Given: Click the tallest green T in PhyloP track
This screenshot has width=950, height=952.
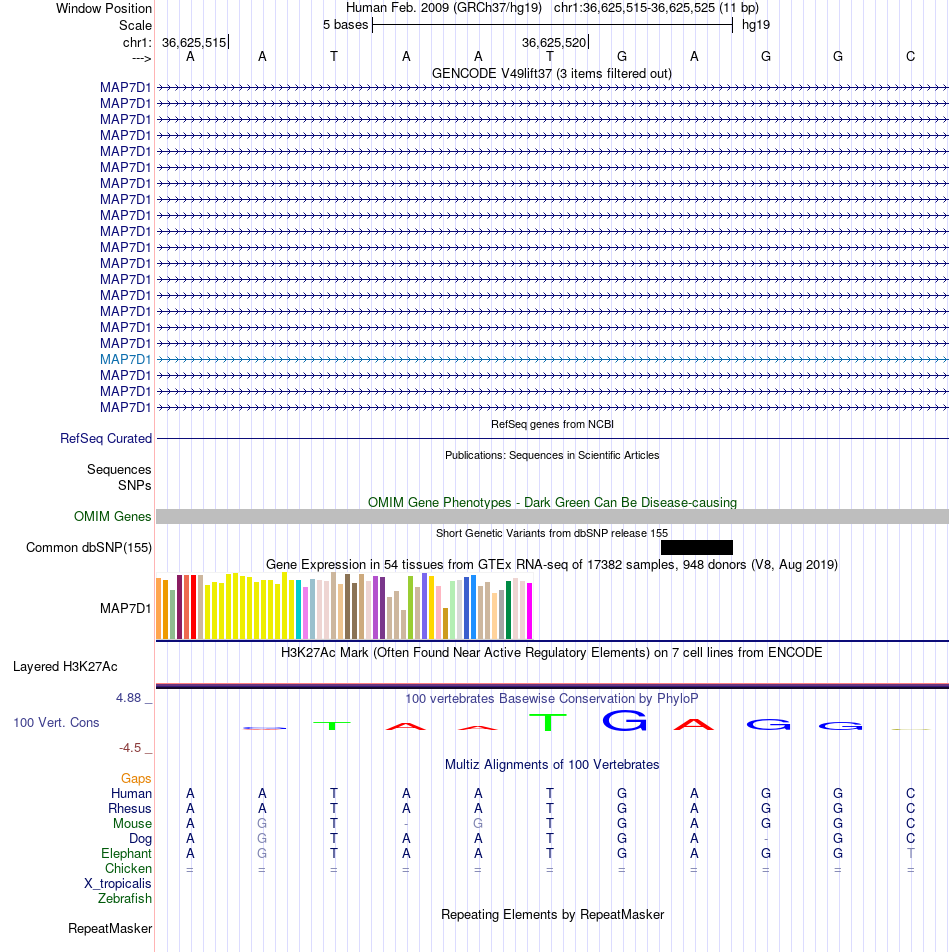Looking at the screenshot, I should [x=548, y=722].
